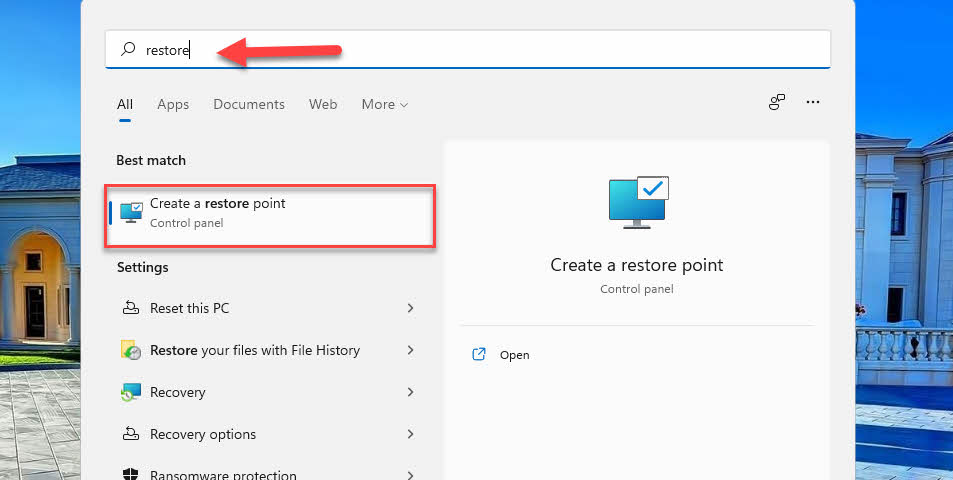953x480 pixels.
Task: Open the three-dot more options menu
Action: coord(813,103)
